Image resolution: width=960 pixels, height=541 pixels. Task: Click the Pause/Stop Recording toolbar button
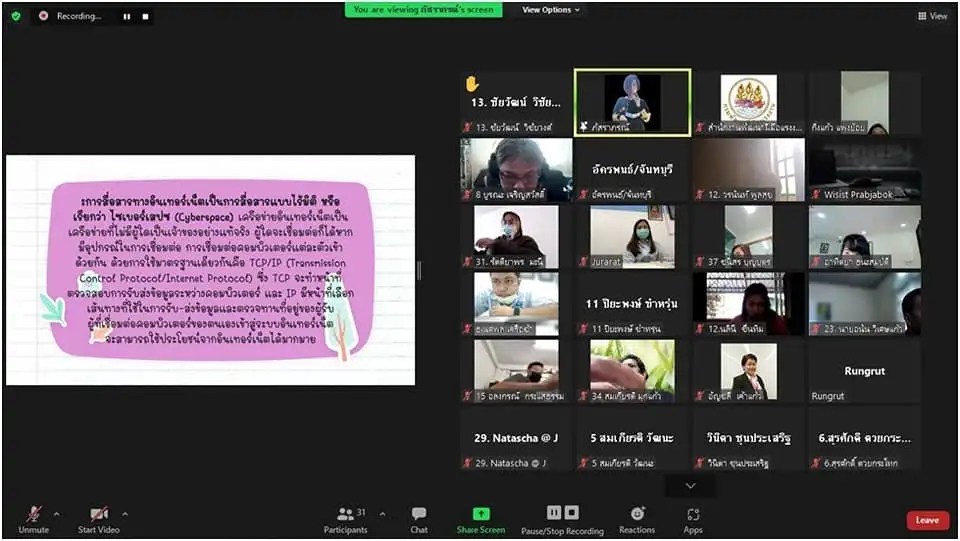pyautogui.click(x=562, y=518)
